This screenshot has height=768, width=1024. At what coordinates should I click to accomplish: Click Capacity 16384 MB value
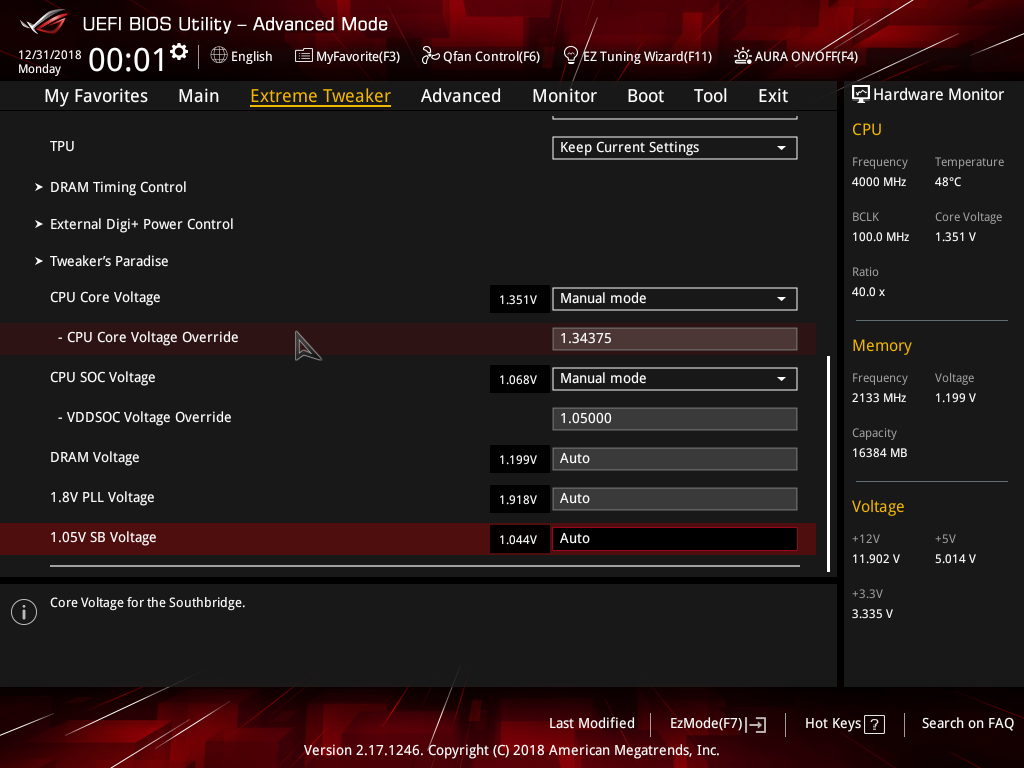tap(880, 453)
